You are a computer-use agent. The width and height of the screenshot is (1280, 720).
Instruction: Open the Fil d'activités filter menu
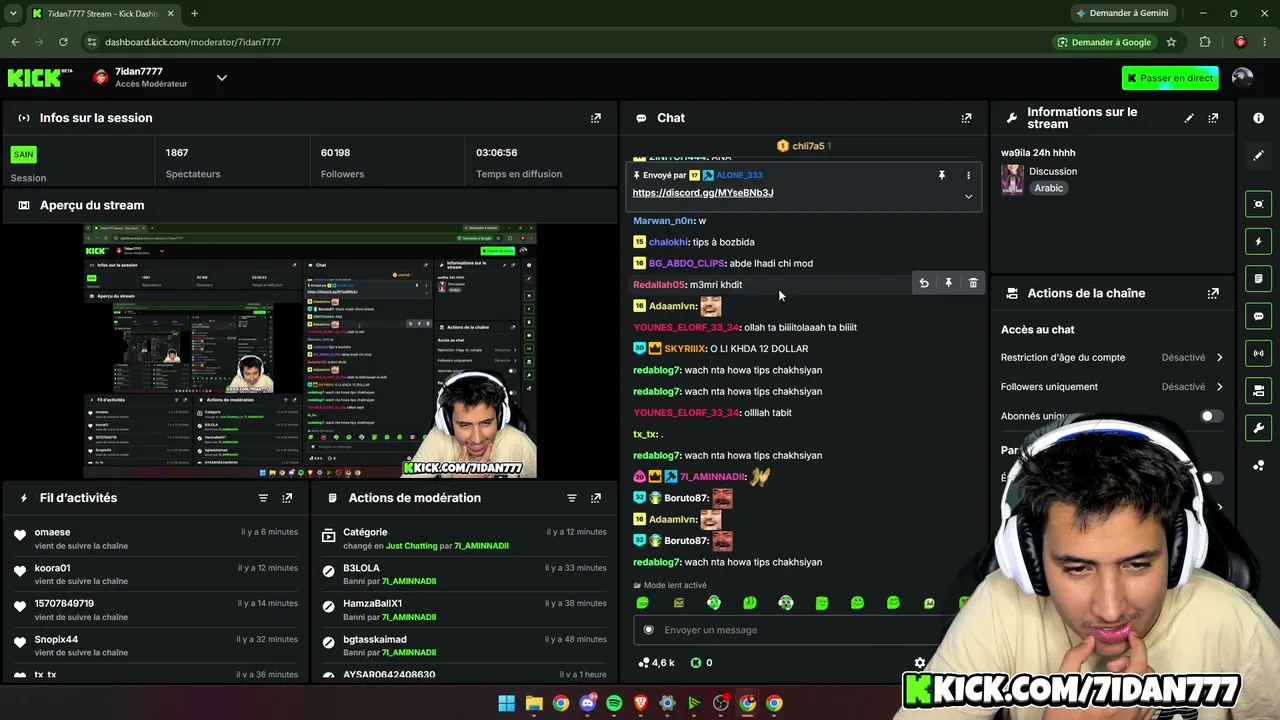pyautogui.click(x=263, y=498)
